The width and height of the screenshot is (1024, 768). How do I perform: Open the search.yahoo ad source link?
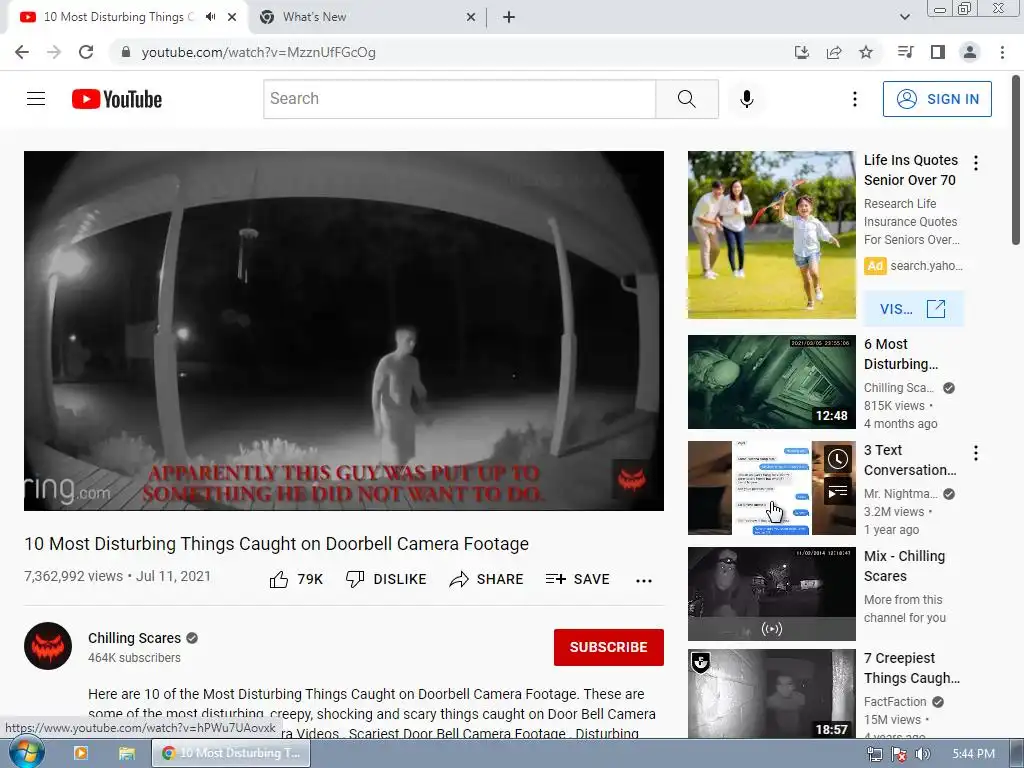point(926,266)
